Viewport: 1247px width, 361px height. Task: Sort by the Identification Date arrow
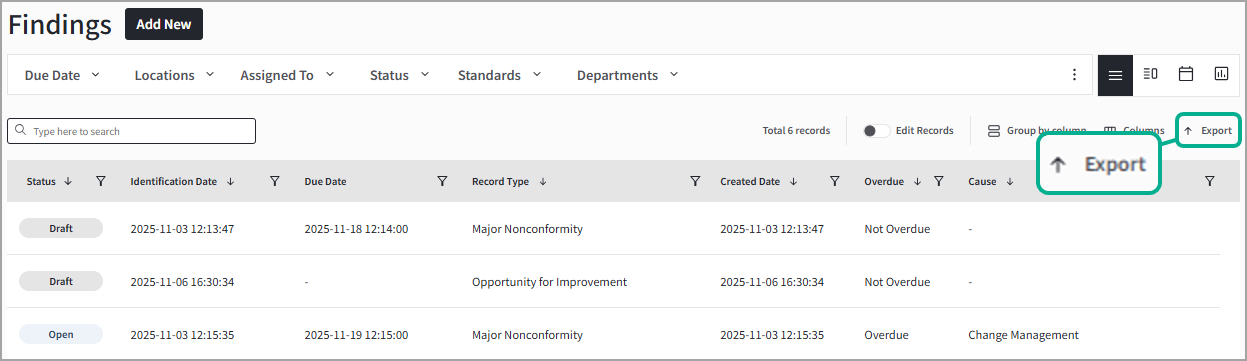pyautogui.click(x=230, y=182)
